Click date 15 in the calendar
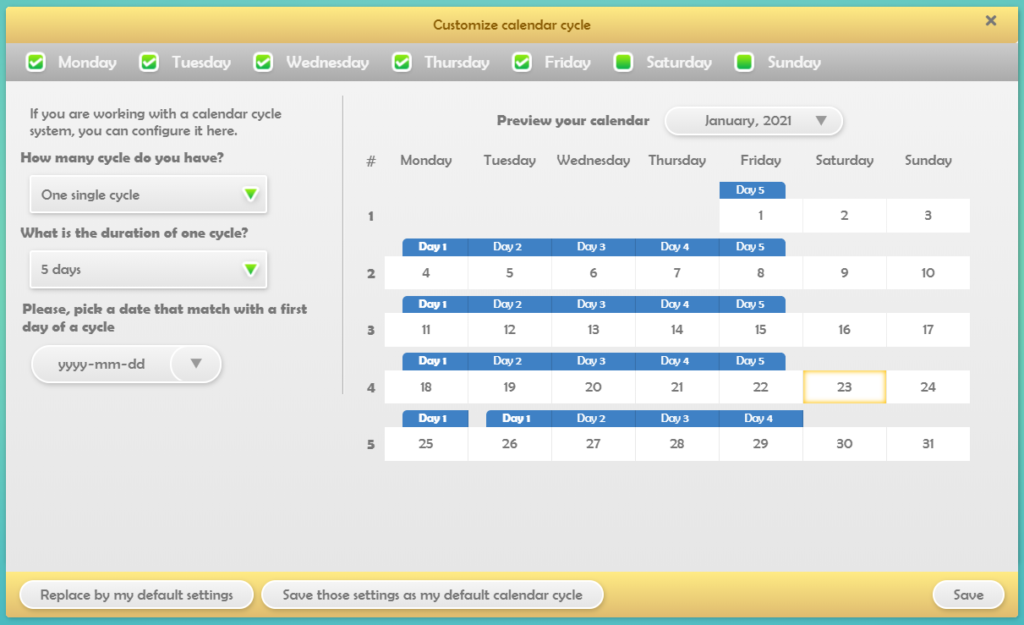Viewport: 1024px width, 625px height. [761, 330]
